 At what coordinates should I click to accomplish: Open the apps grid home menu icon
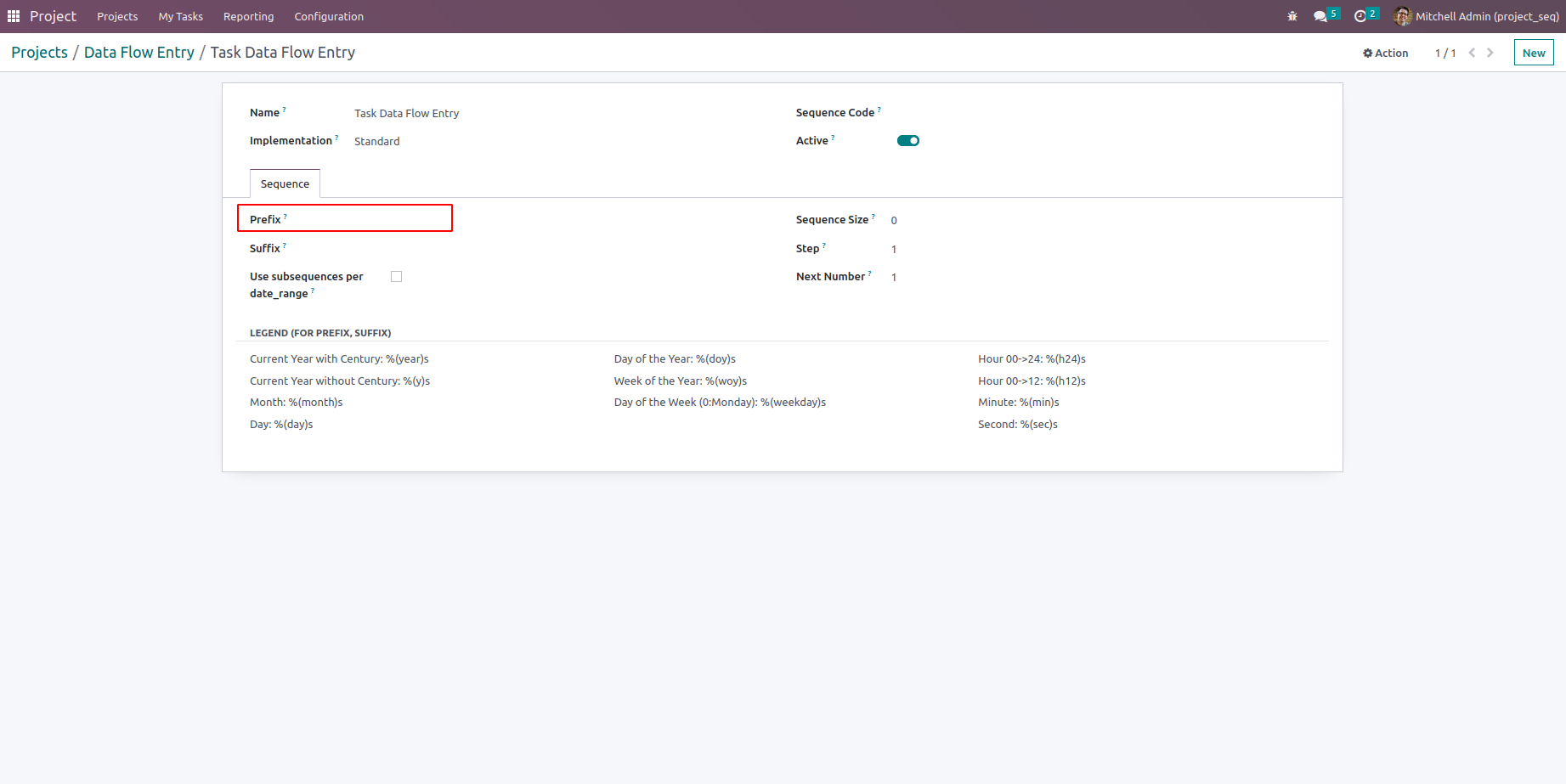[x=14, y=16]
